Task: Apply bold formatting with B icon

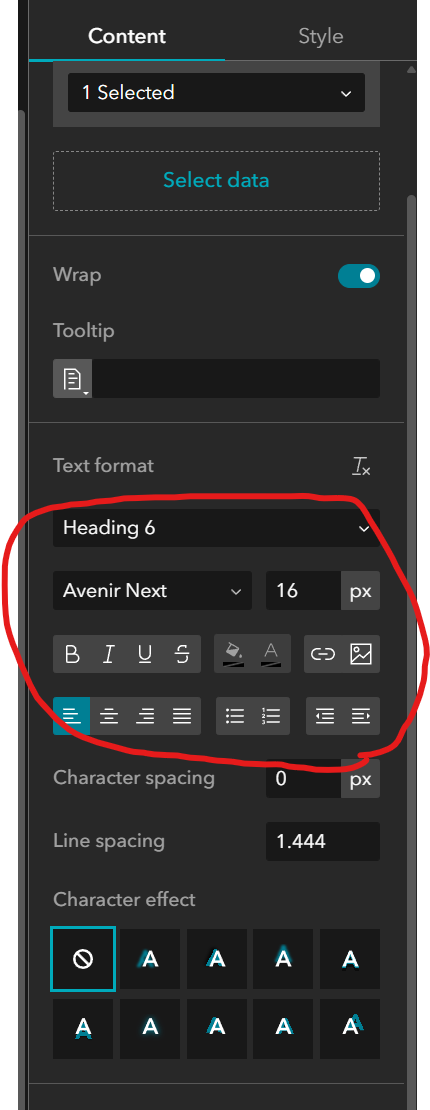Action: point(72,654)
